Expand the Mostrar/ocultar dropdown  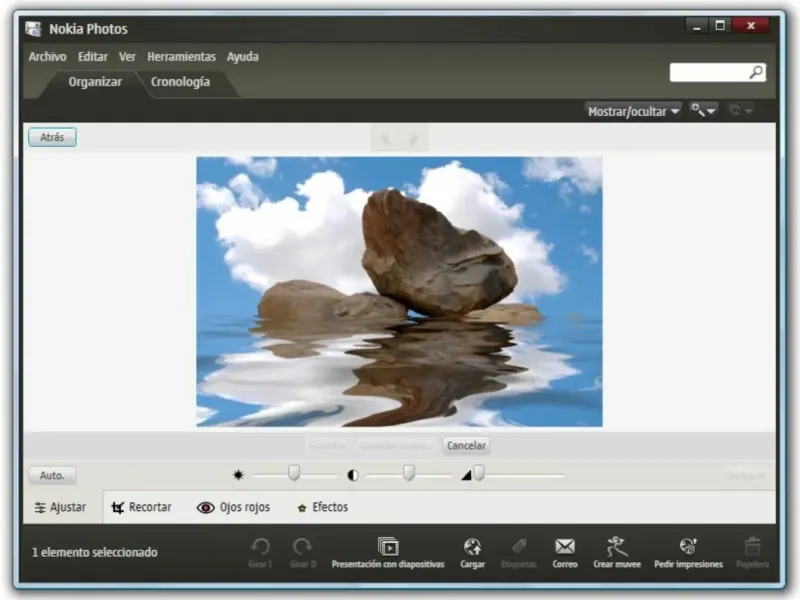[633, 111]
